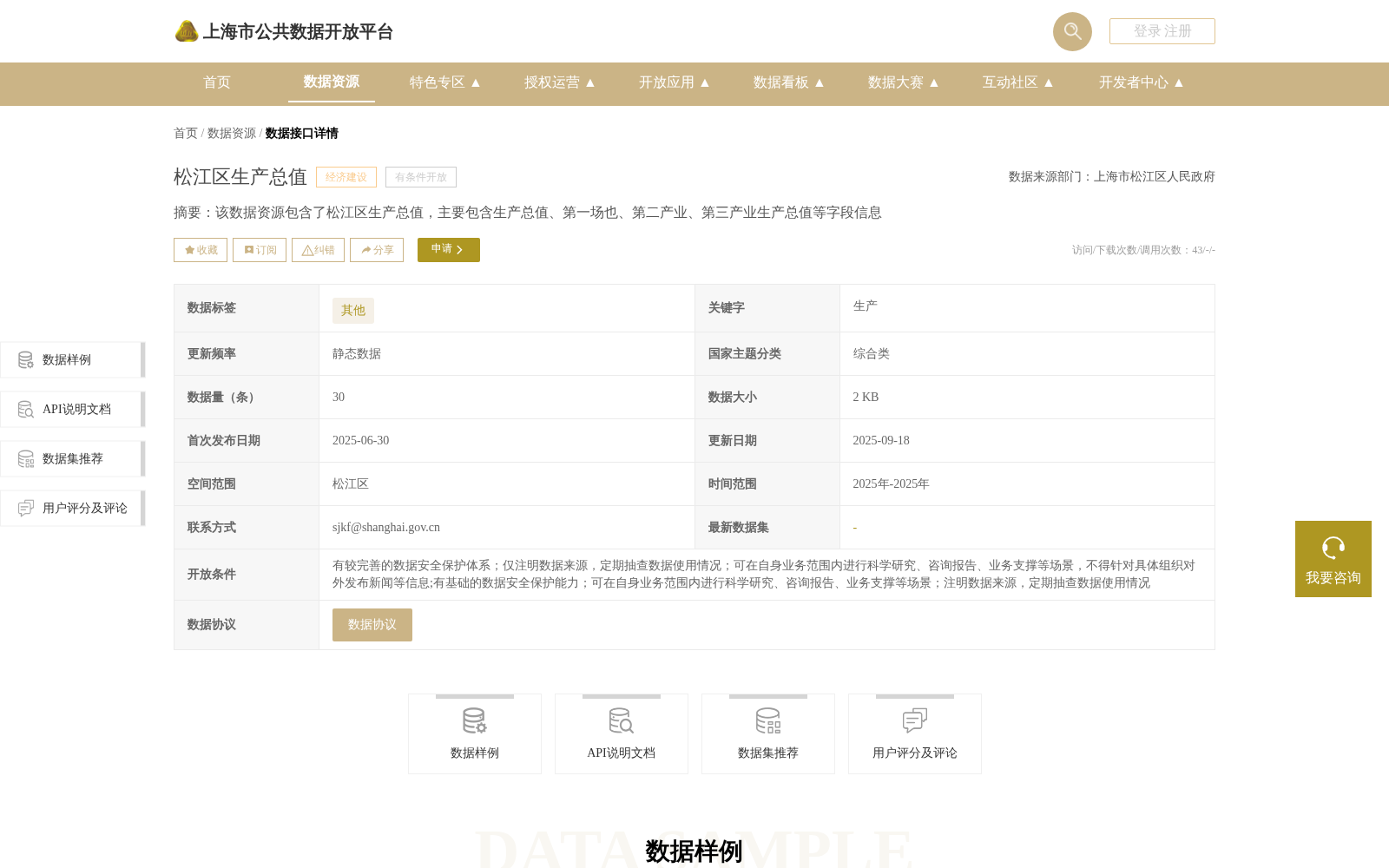Click the Shanghai open data platform logo
Image resolution: width=1389 pixels, height=868 pixels.
(283, 32)
